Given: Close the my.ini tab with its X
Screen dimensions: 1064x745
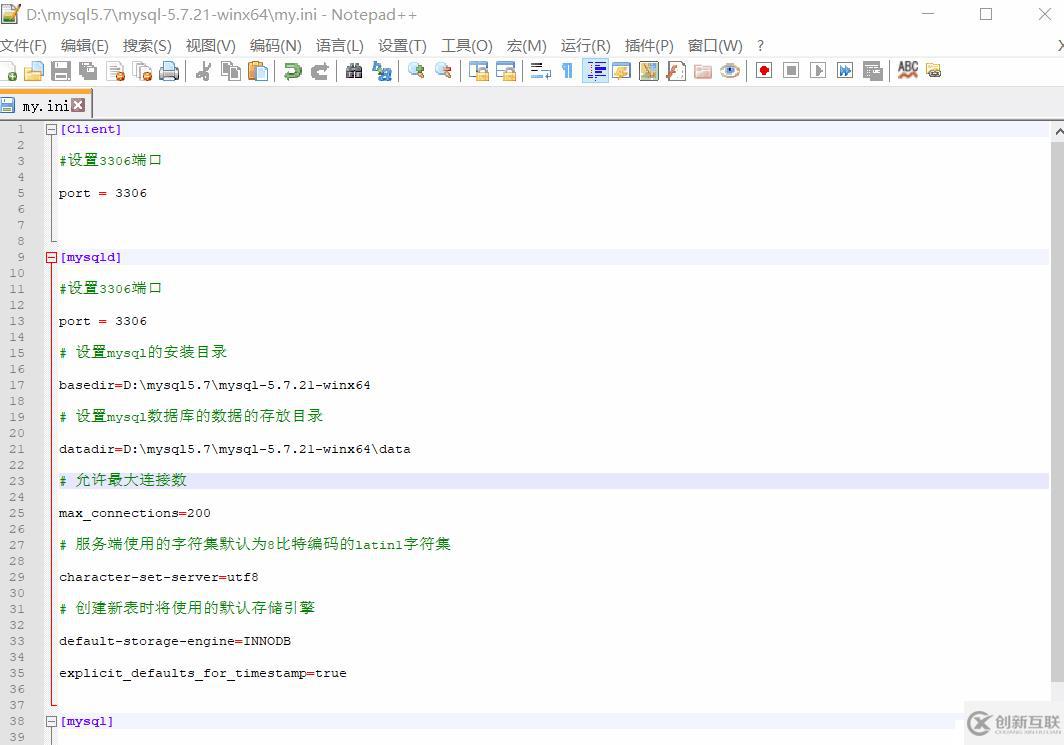Looking at the screenshot, I should coord(78,104).
